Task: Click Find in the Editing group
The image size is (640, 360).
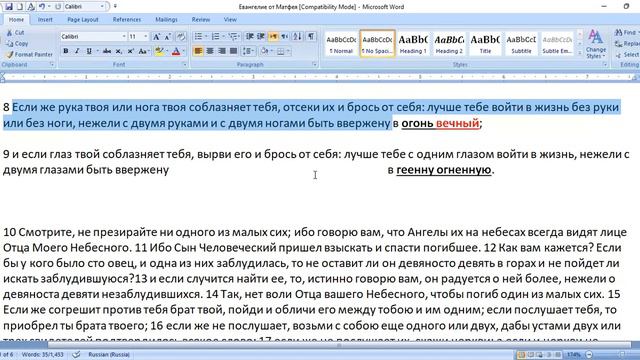Action: click(626, 32)
